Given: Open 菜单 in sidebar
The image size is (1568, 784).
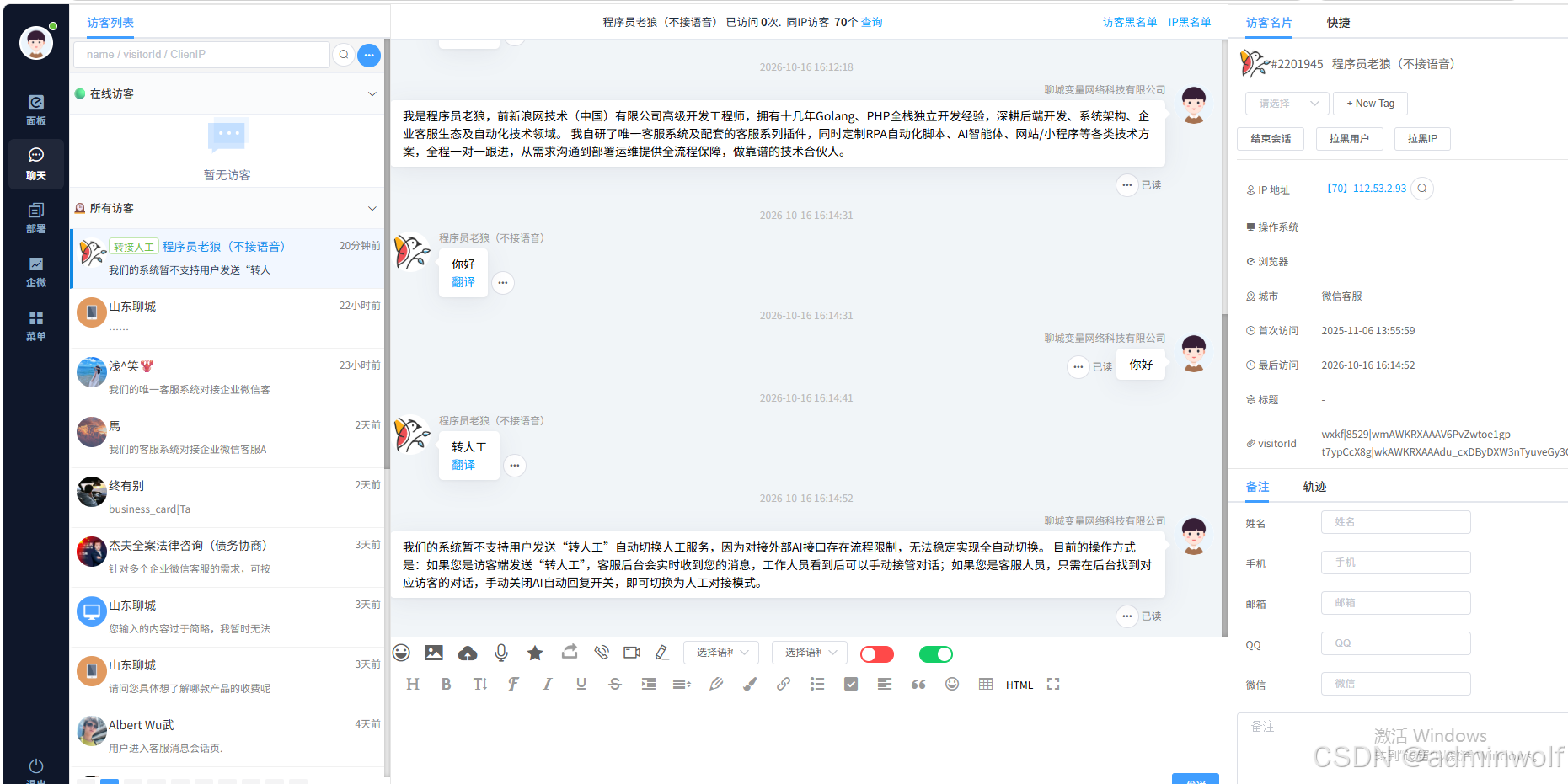Looking at the screenshot, I should 36,326.
